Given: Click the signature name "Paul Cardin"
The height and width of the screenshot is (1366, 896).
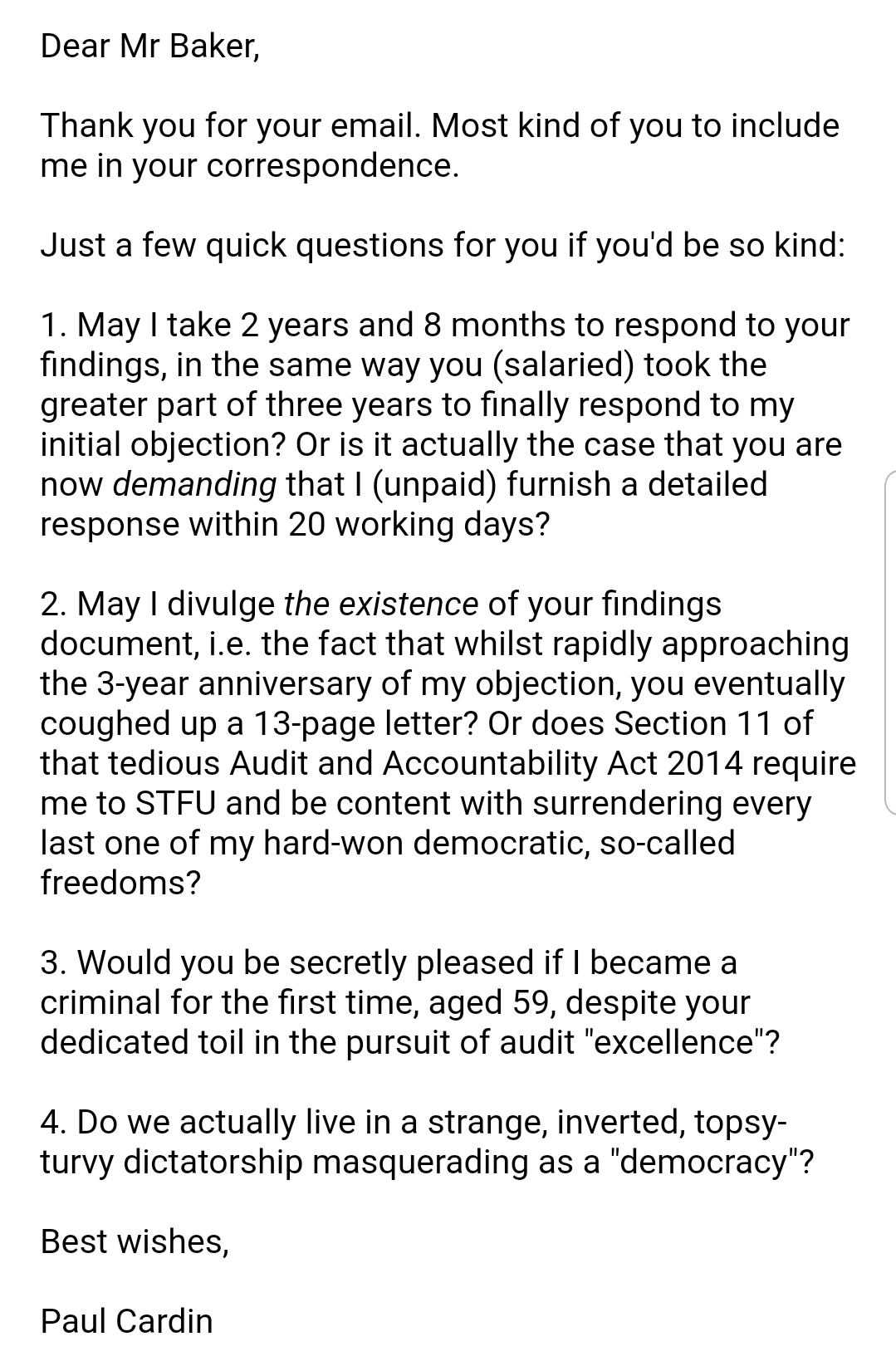Looking at the screenshot, I should 126,1320.
